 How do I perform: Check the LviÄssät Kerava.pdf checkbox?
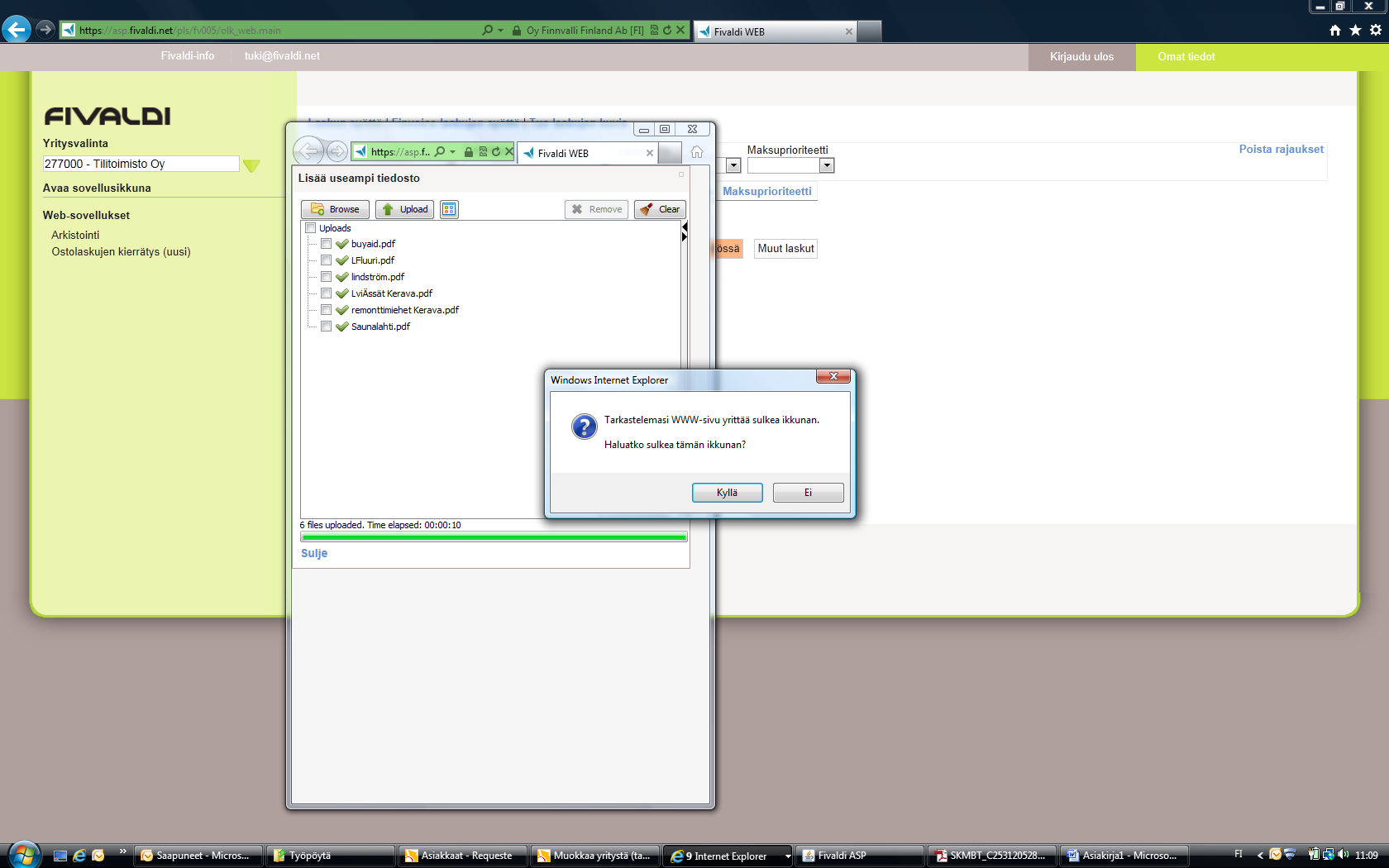click(x=326, y=293)
